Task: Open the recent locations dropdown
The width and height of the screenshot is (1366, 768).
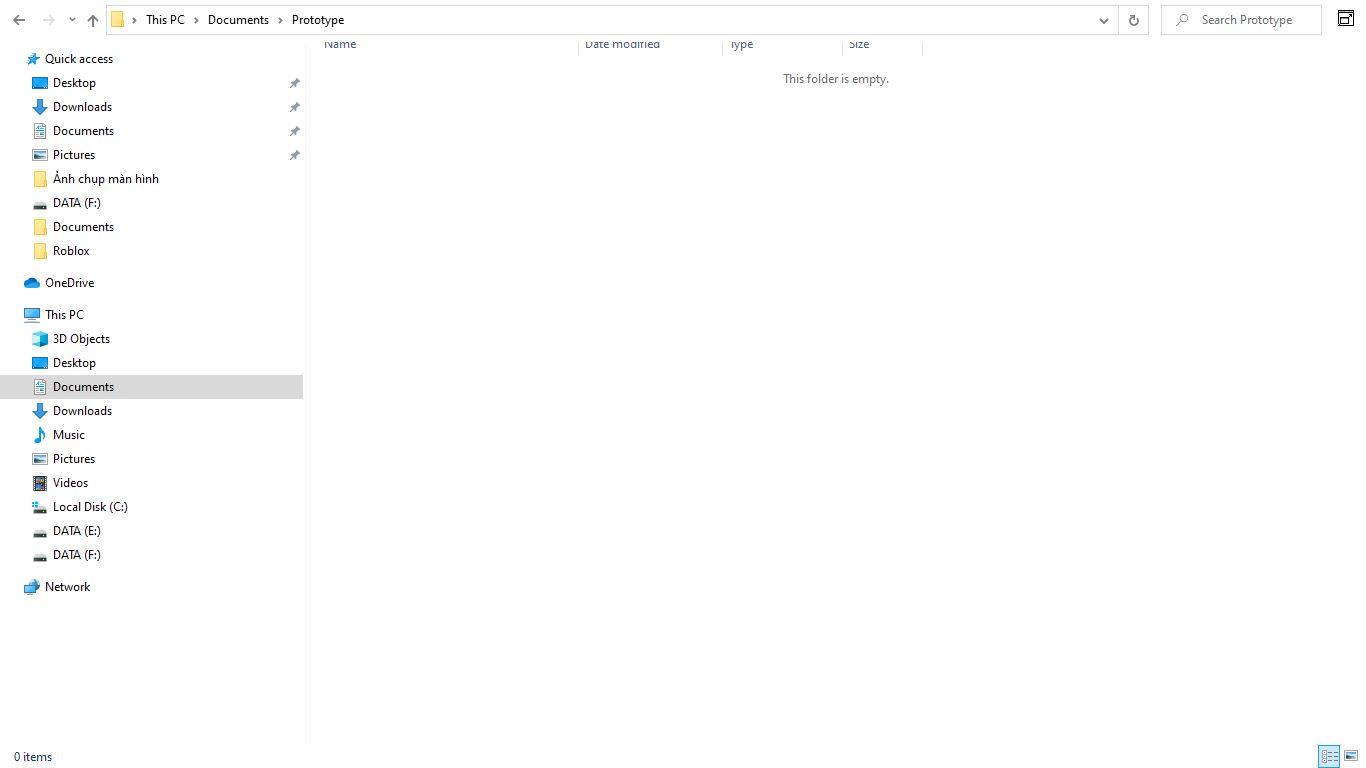Action: [72, 20]
